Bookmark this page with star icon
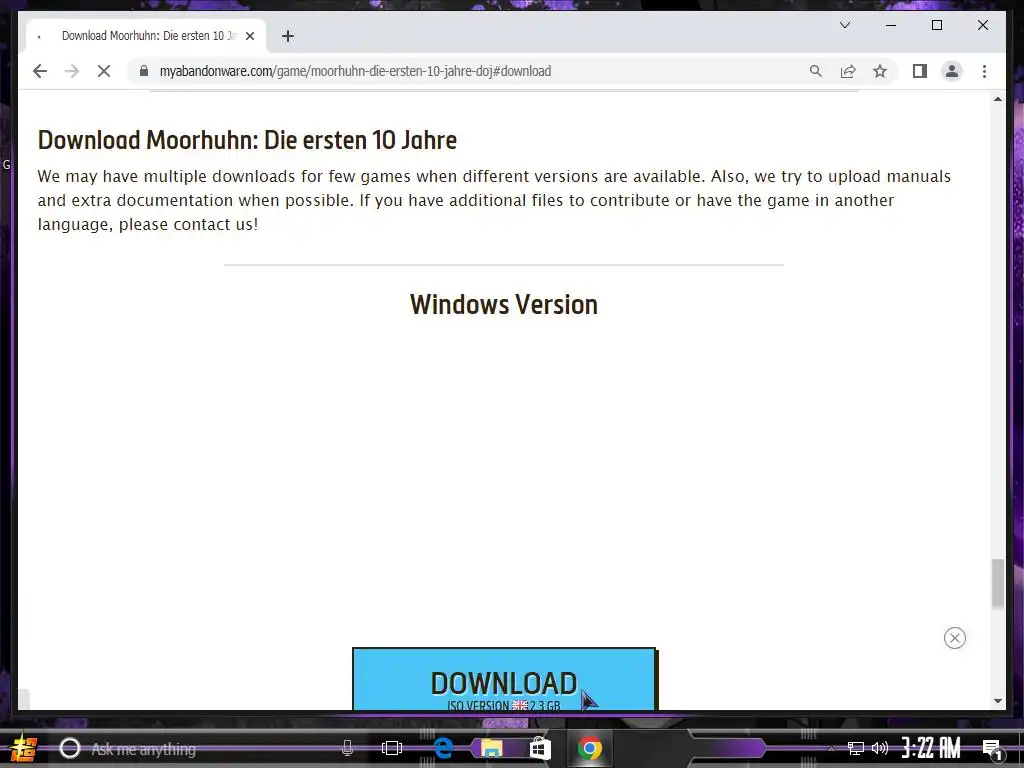The image size is (1024, 768). (x=880, y=71)
